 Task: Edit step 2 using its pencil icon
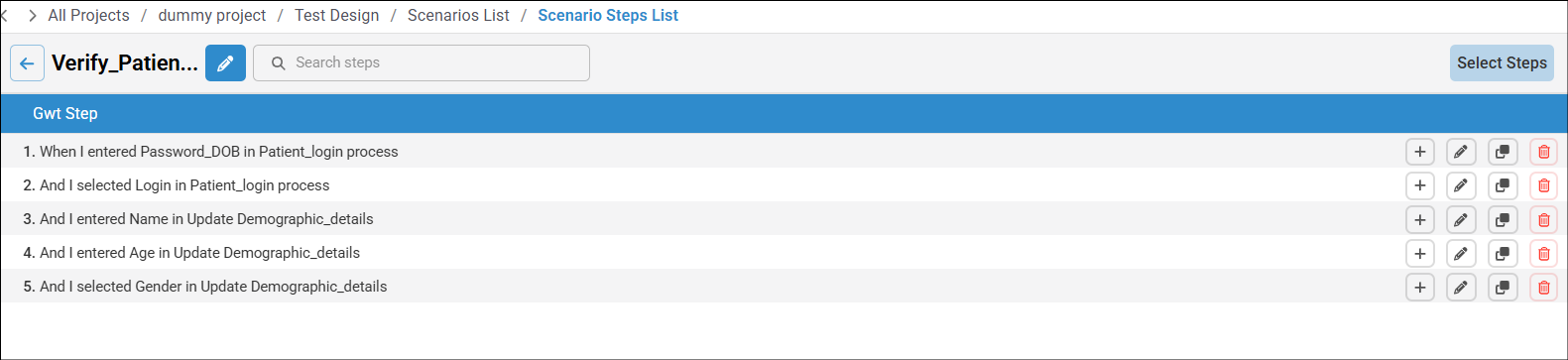click(1461, 185)
